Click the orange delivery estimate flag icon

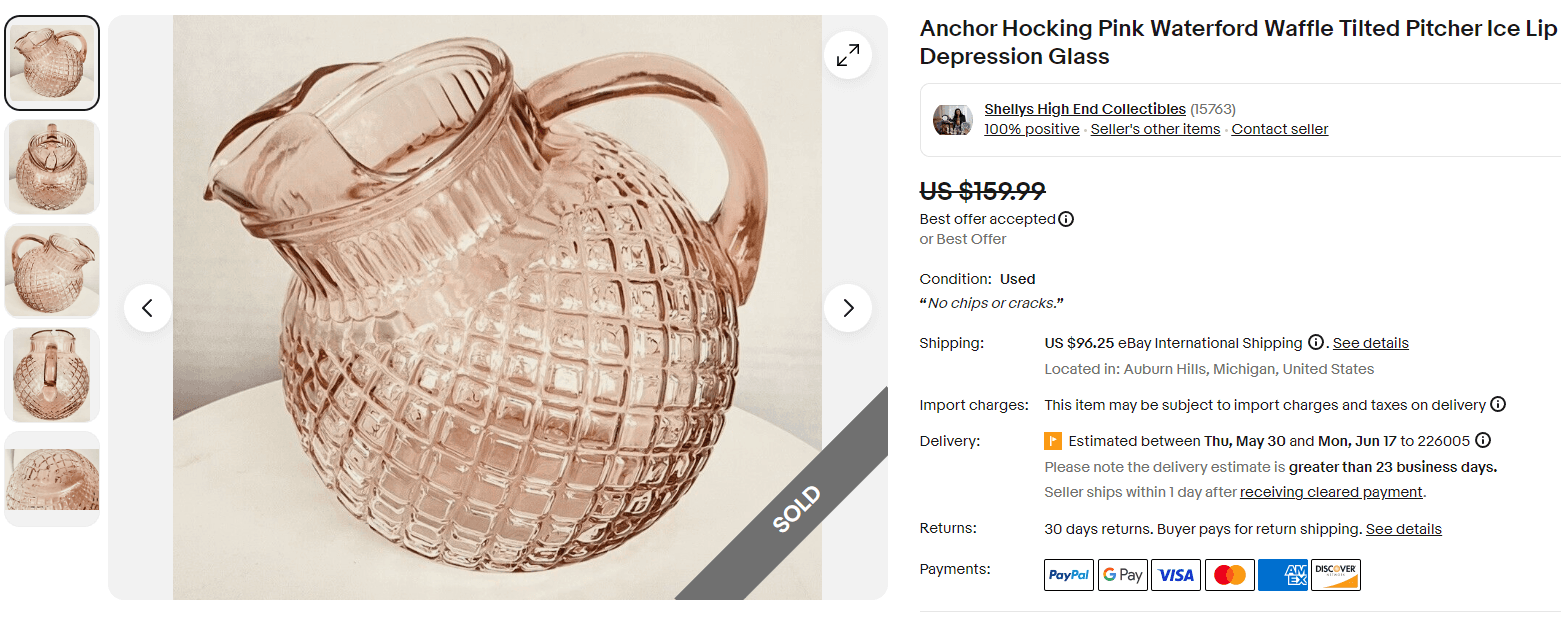[x=1052, y=441]
